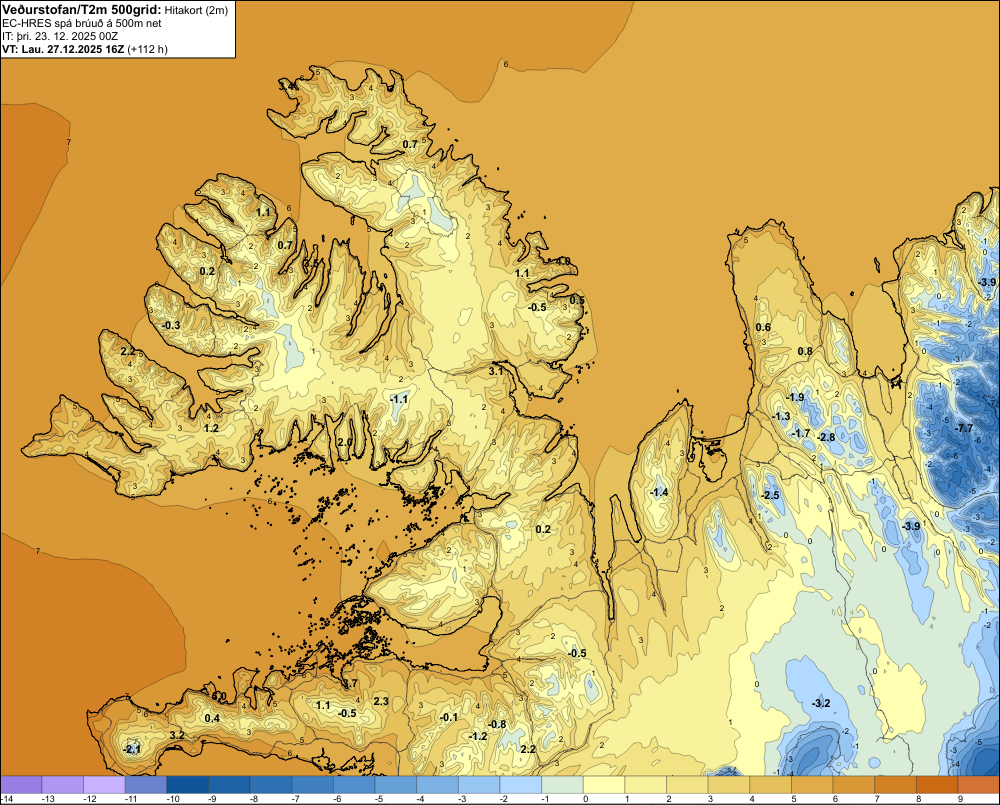
Task: Click the '3.1' temperature value
Action: [496, 371]
